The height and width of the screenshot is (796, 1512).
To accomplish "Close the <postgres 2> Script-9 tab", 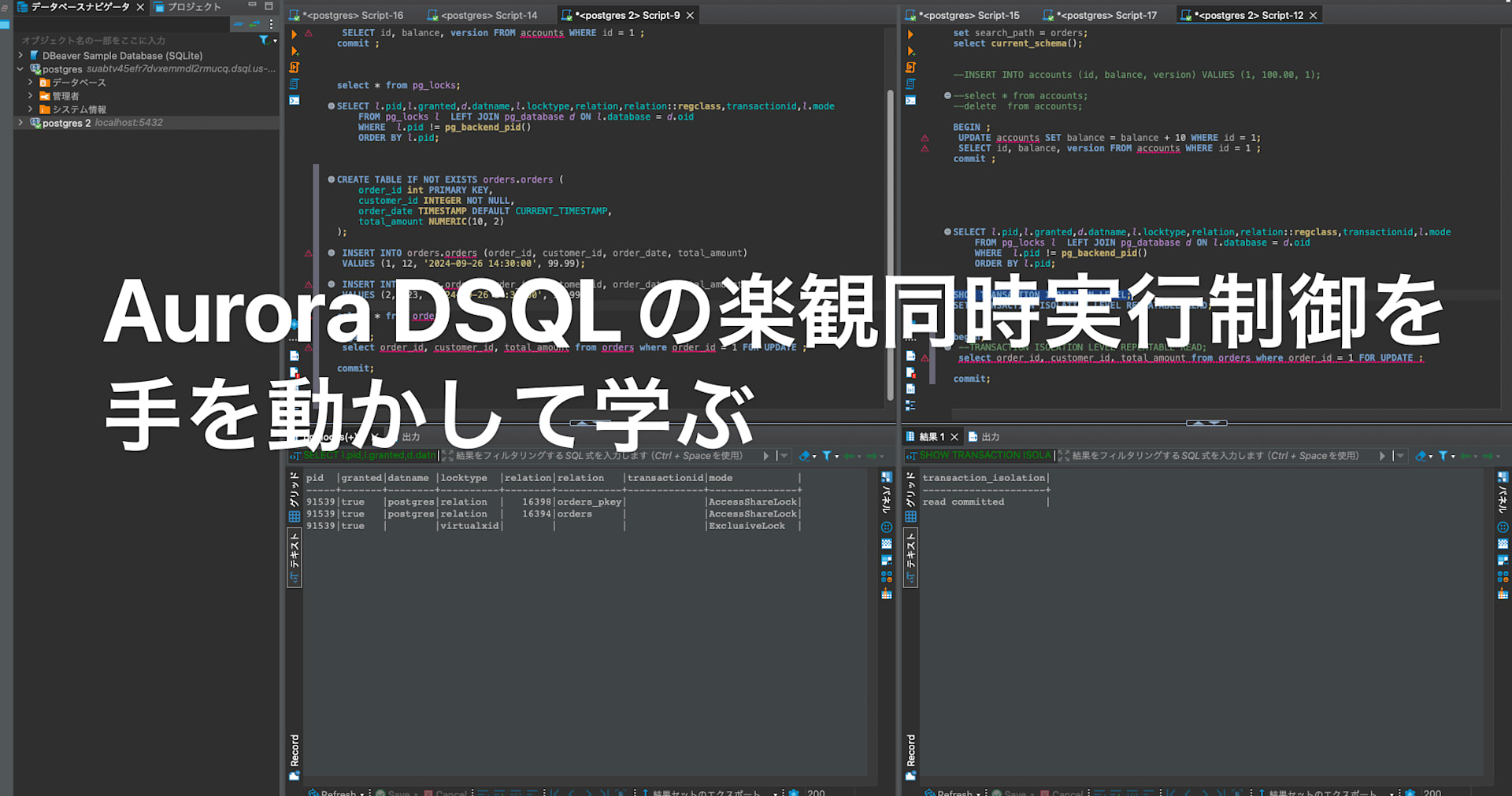I will coord(691,16).
